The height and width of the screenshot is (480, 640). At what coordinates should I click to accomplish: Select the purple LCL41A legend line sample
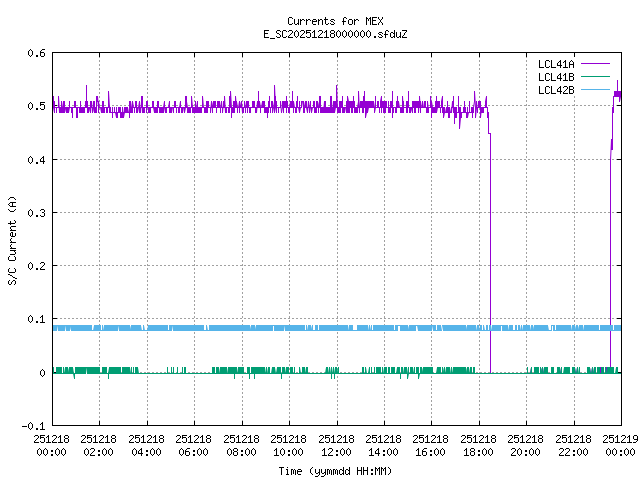tap(594, 64)
